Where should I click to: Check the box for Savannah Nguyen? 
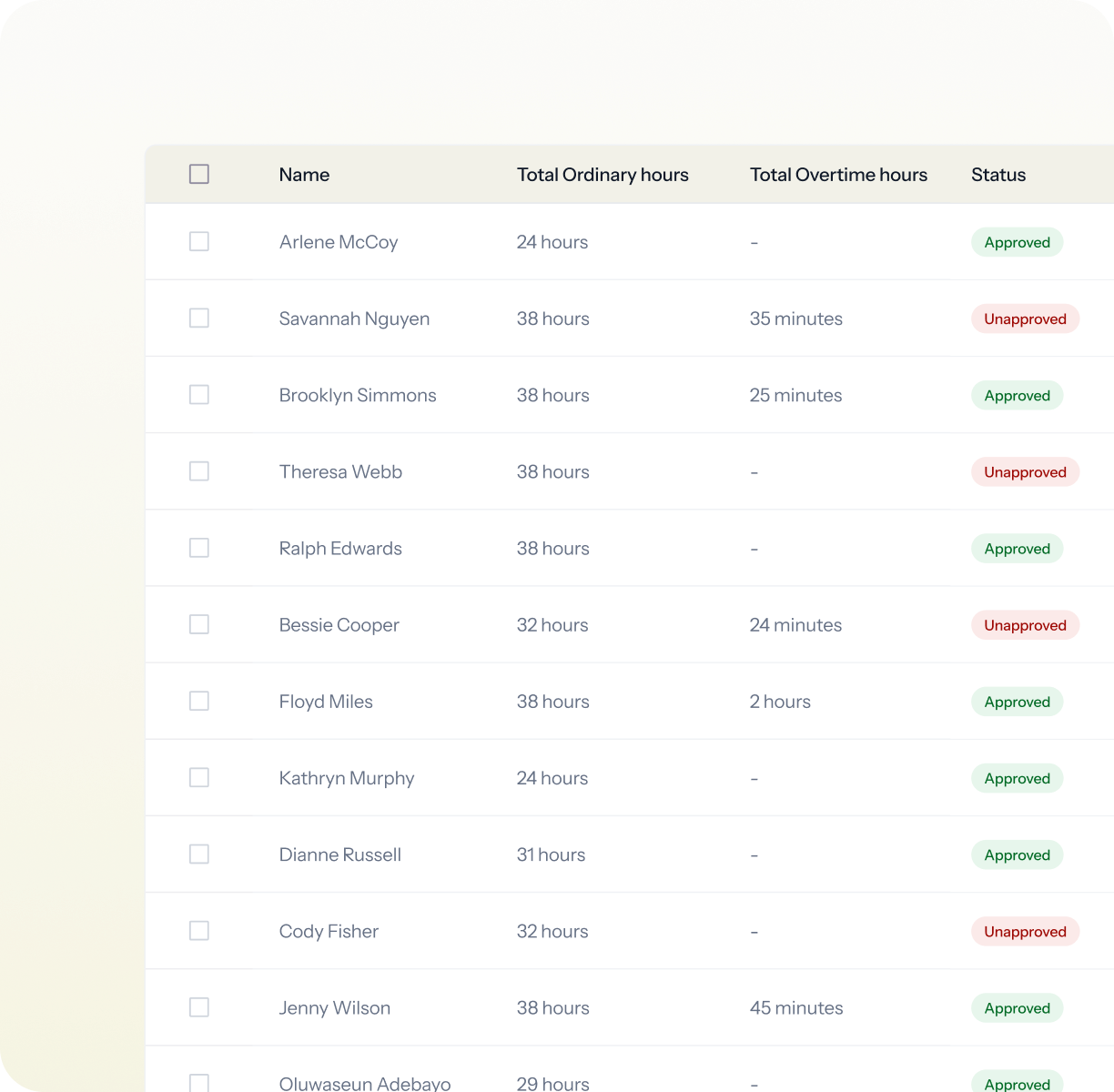(199, 318)
